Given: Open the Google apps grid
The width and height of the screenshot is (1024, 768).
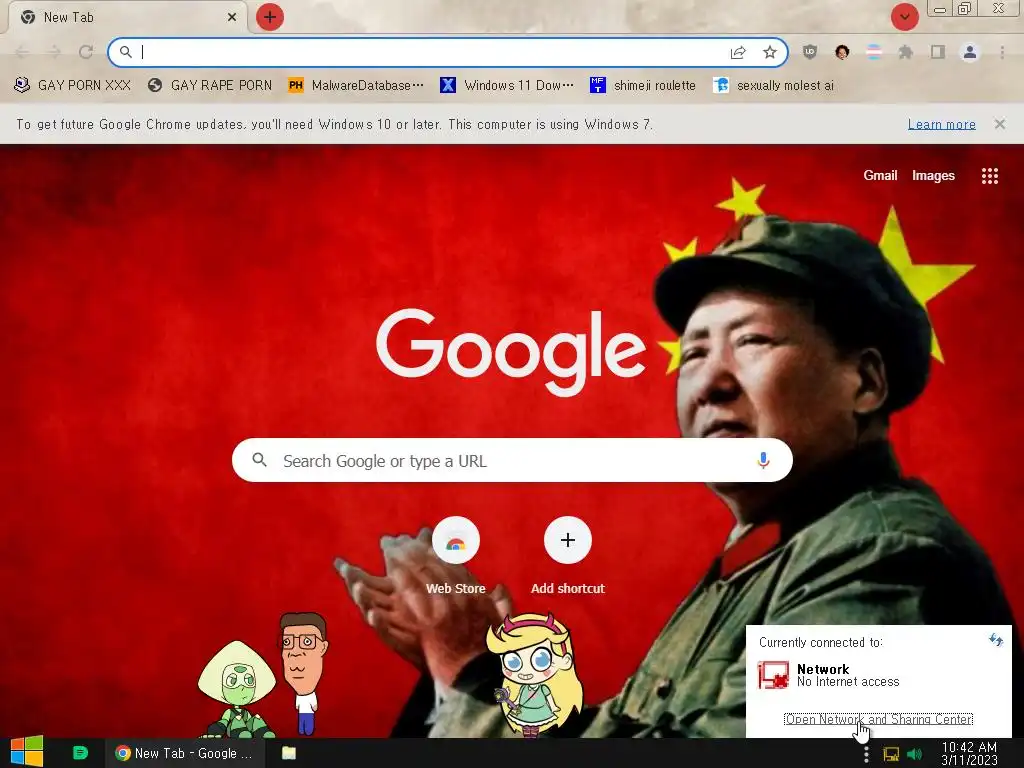Looking at the screenshot, I should [x=989, y=176].
